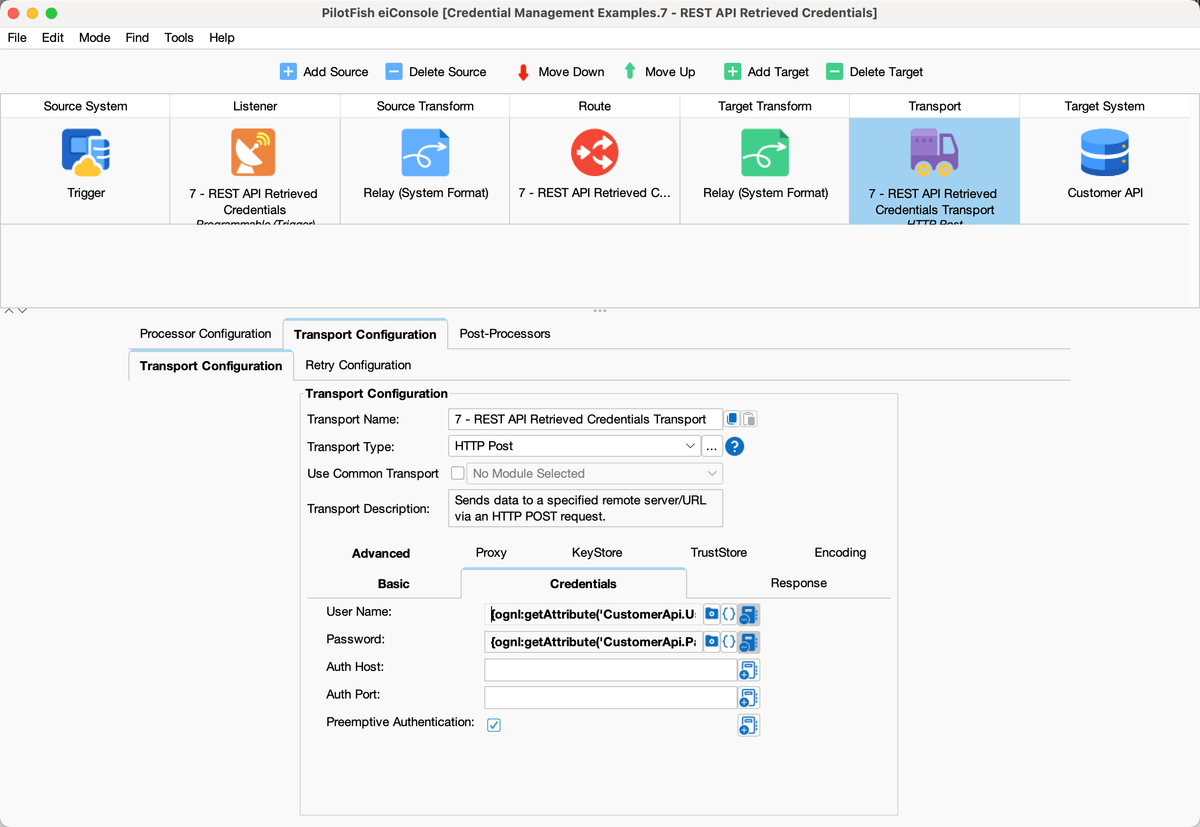Click the green Move Up arrow
Viewport: 1200px width, 827px height.
(x=630, y=71)
